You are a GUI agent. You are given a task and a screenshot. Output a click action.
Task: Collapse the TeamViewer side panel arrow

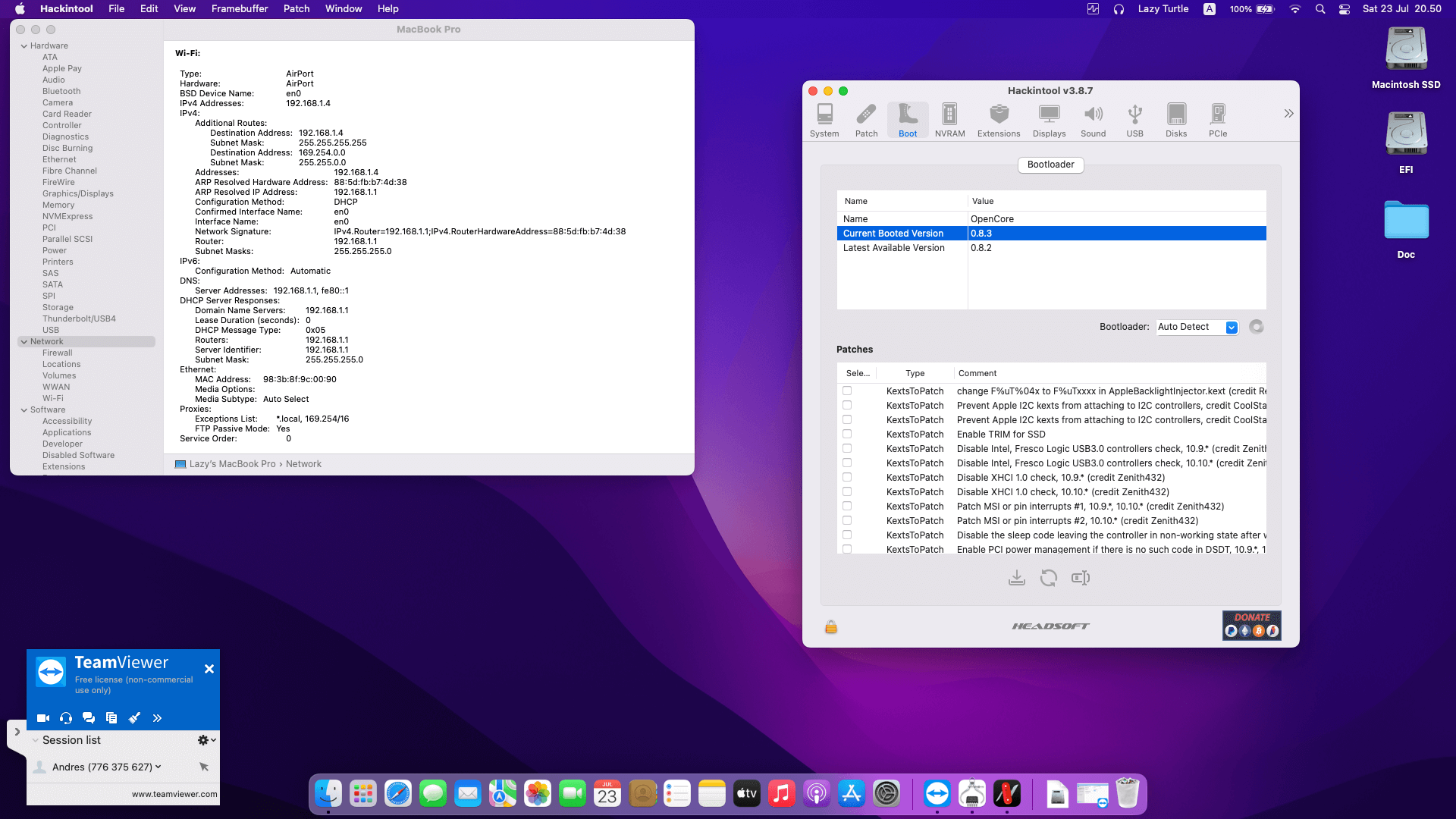coord(17,732)
